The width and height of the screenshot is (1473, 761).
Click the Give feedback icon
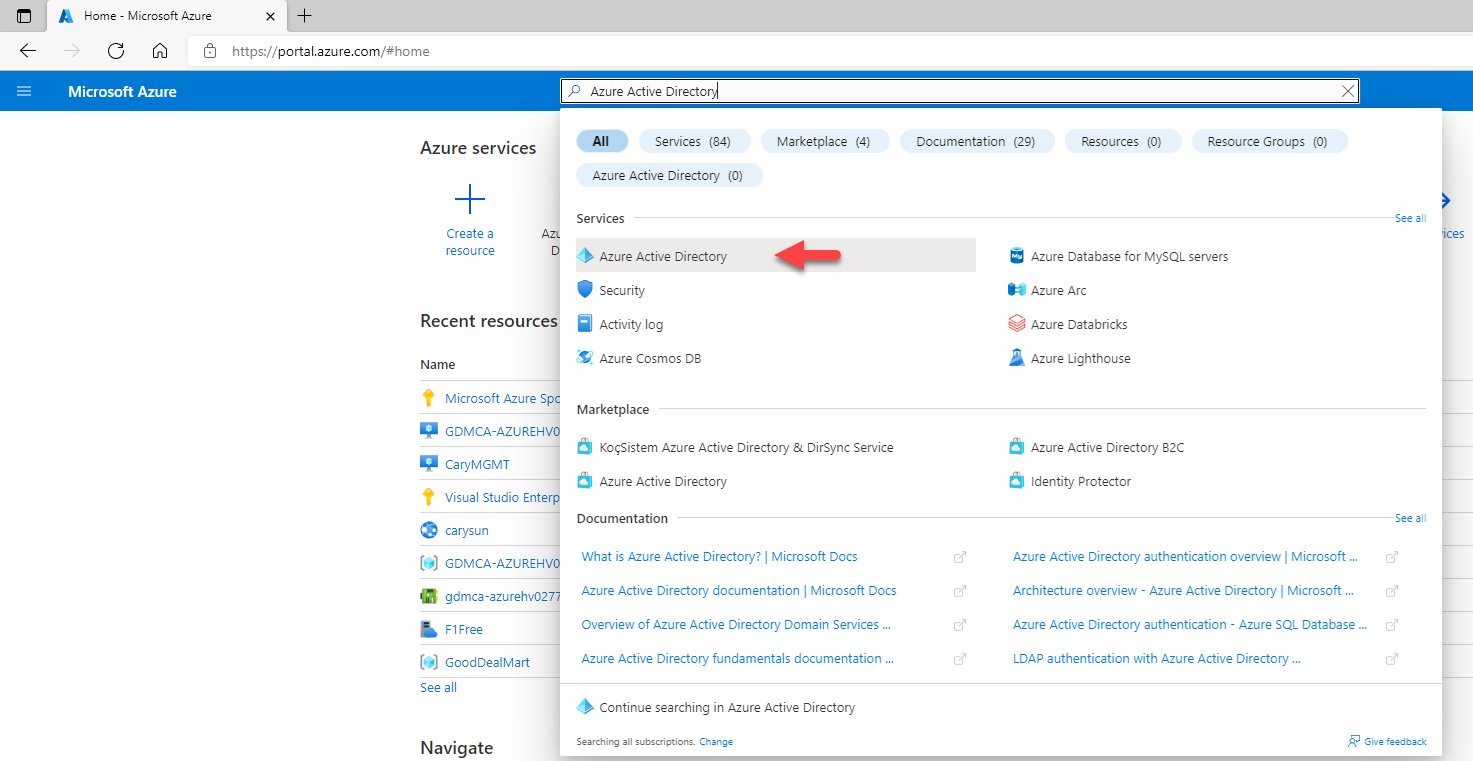(1354, 741)
